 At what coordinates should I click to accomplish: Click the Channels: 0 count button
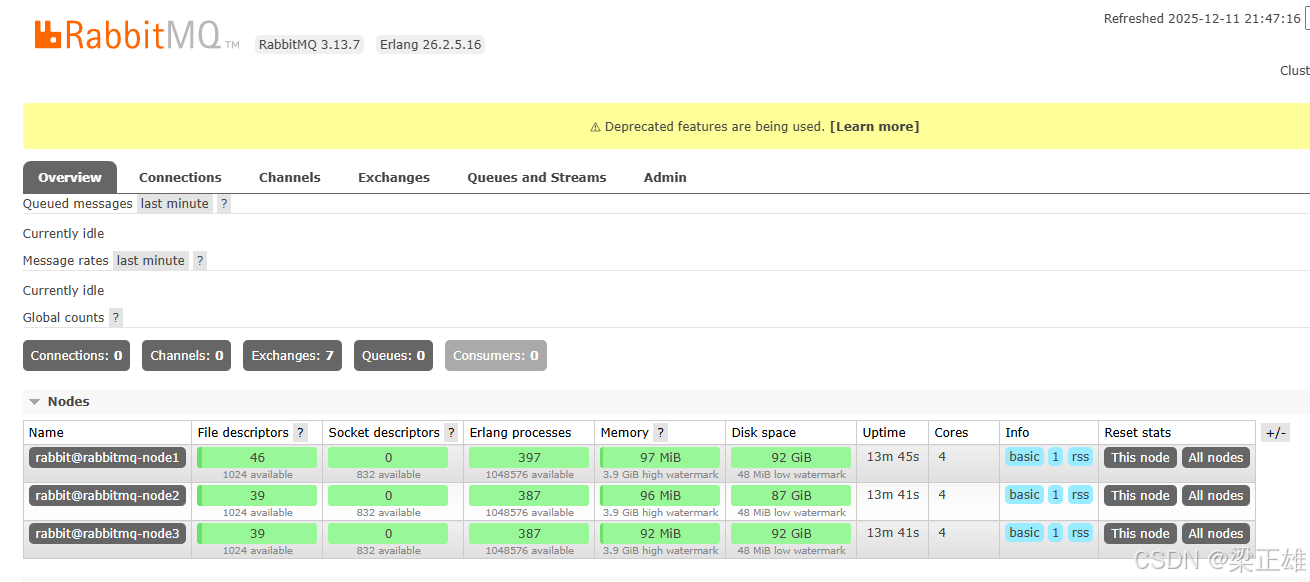pyautogui.click(x=187, y=355)
